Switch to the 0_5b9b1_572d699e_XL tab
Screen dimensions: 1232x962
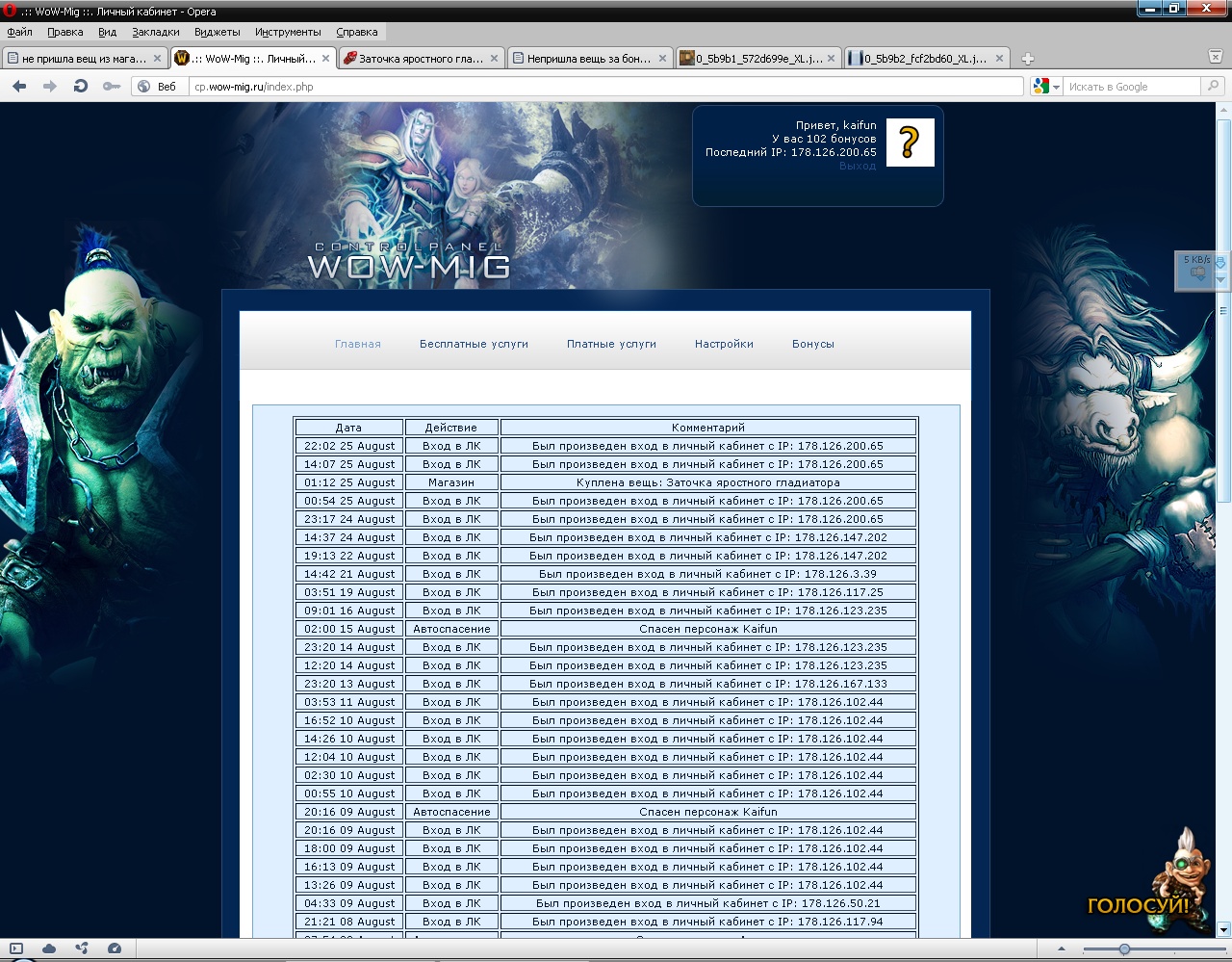tap(758, 59)
